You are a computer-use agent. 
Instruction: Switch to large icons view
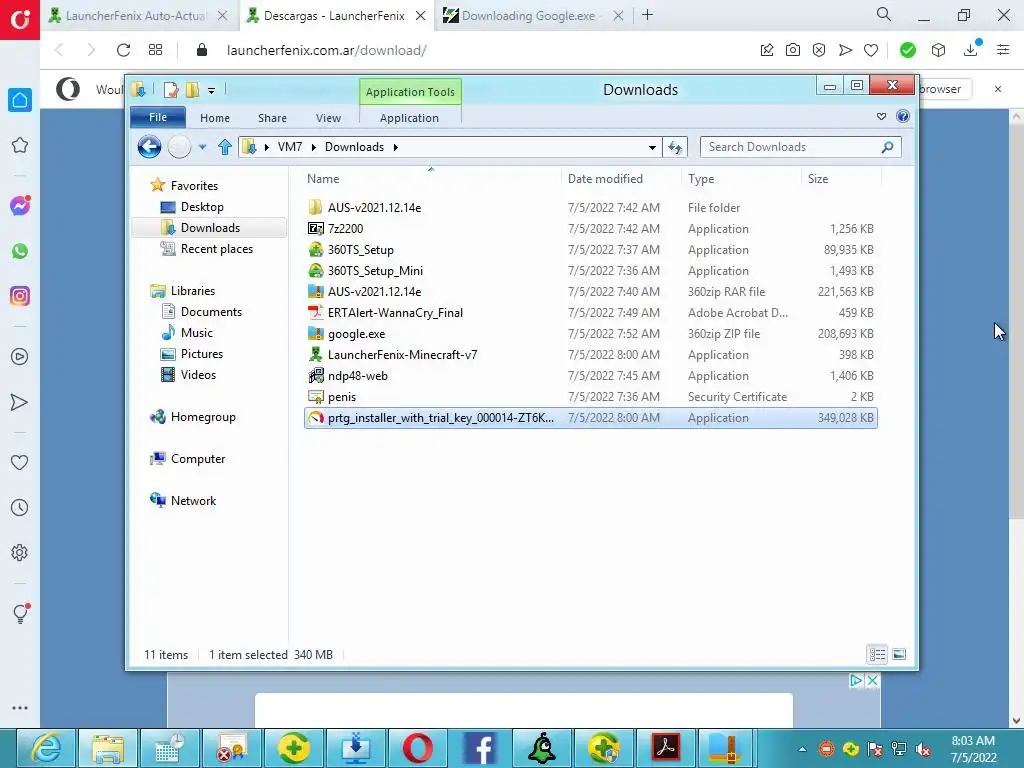click(x=899, y=654)
